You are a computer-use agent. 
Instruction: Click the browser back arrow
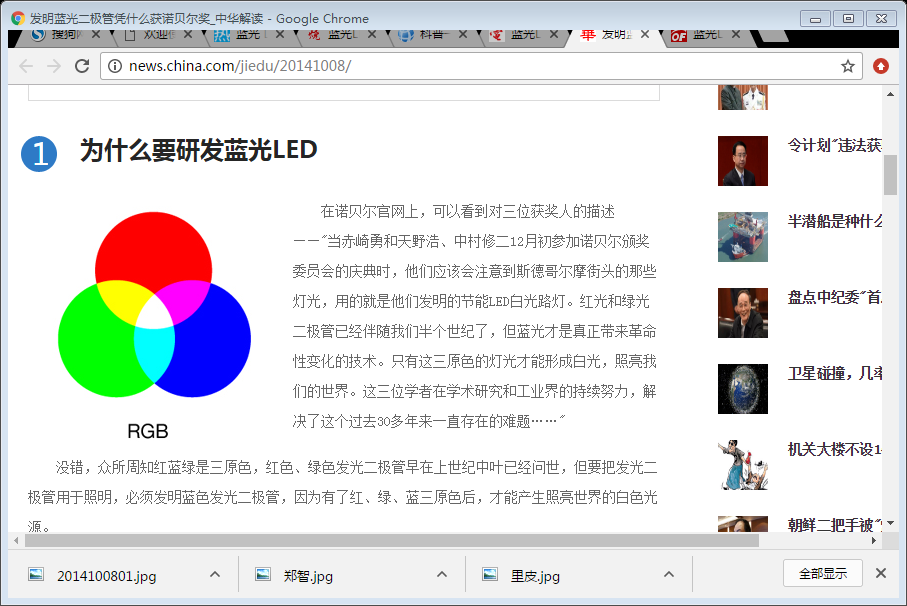26,66
